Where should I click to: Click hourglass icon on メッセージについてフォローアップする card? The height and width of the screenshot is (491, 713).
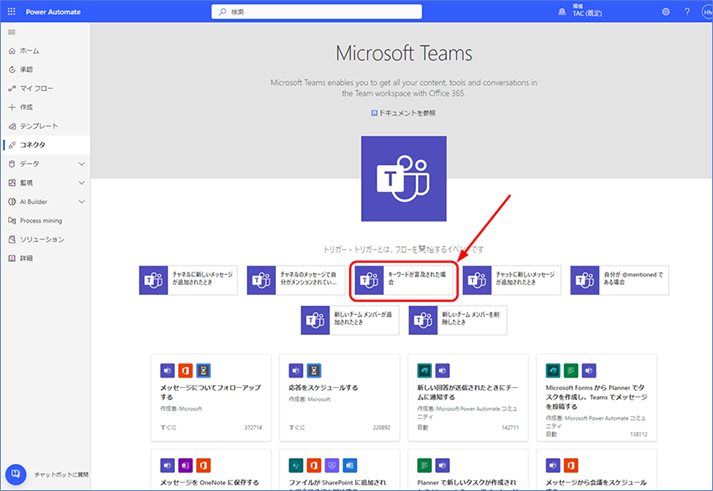coord(203,371)
